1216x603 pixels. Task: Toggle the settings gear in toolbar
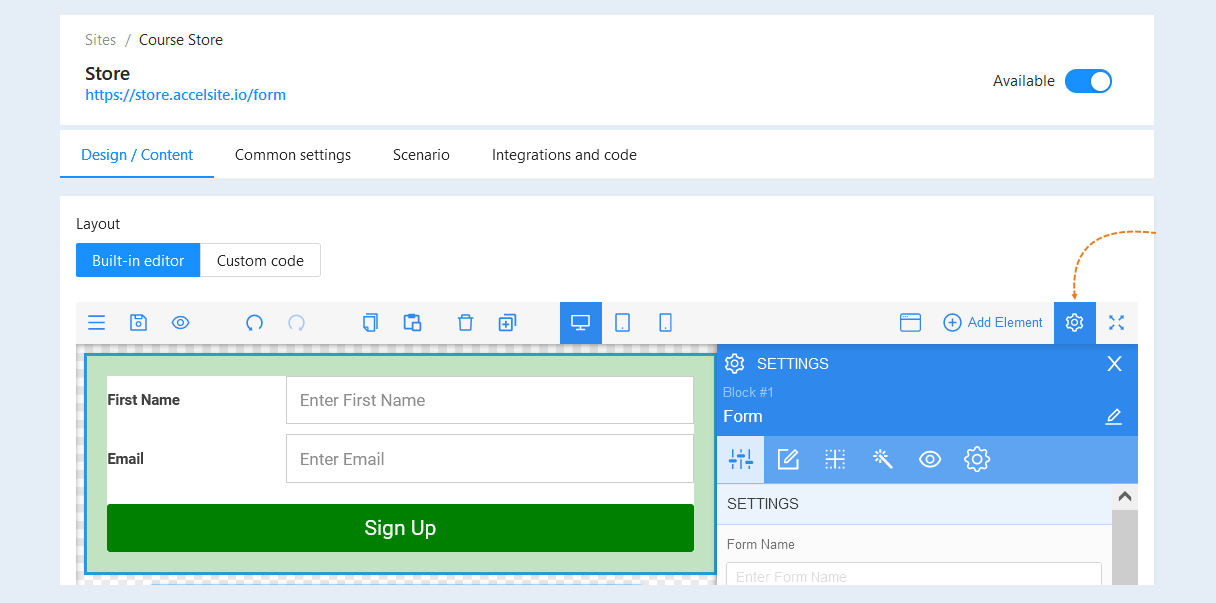coord(1075,323)
